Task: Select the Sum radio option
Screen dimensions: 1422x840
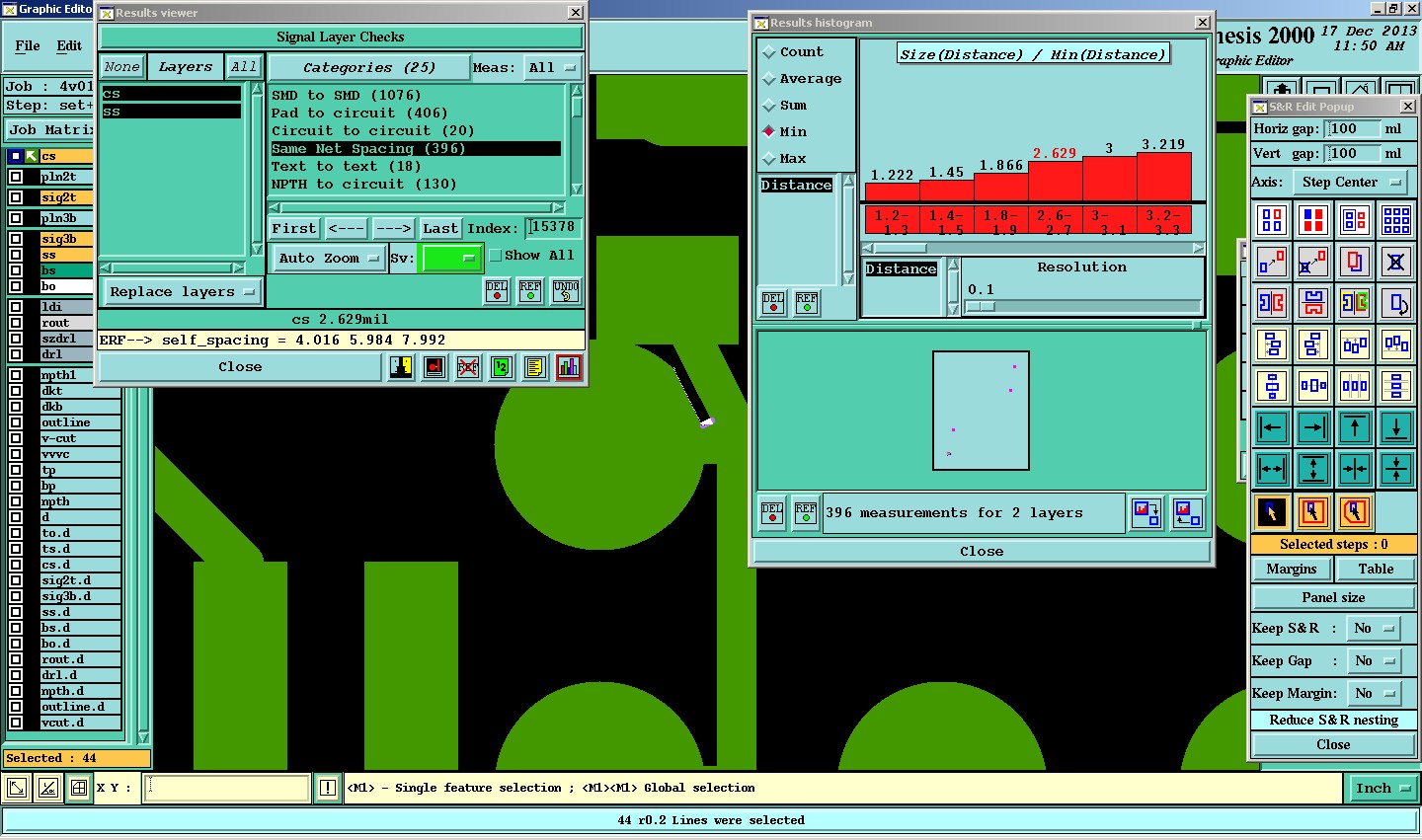Action: click(769, 106)
